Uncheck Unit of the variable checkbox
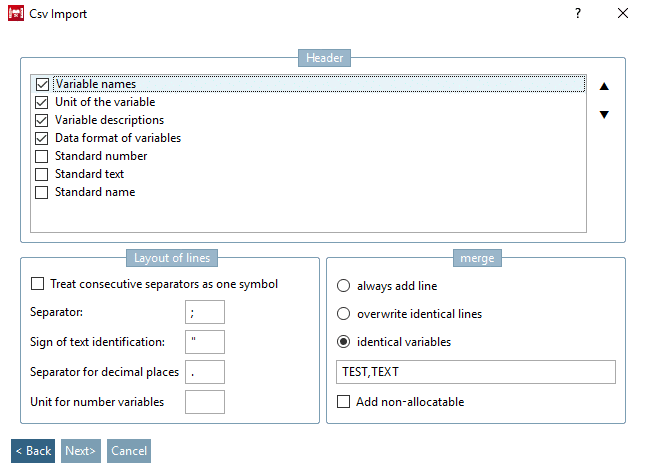Screen dimensions: 645x473 coord(42,102)
